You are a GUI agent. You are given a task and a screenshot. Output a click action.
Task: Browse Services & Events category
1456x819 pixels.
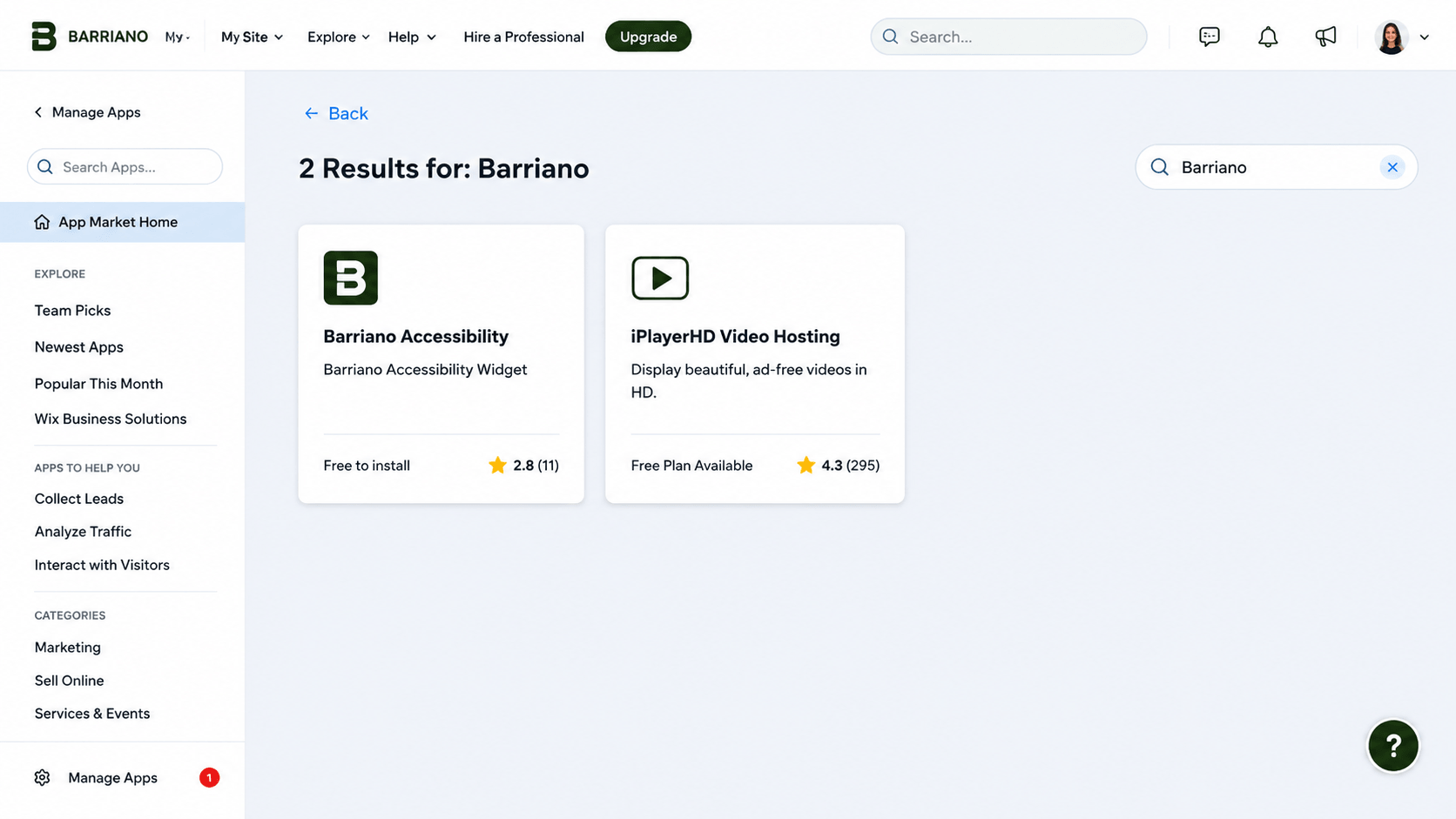point(91,714)
